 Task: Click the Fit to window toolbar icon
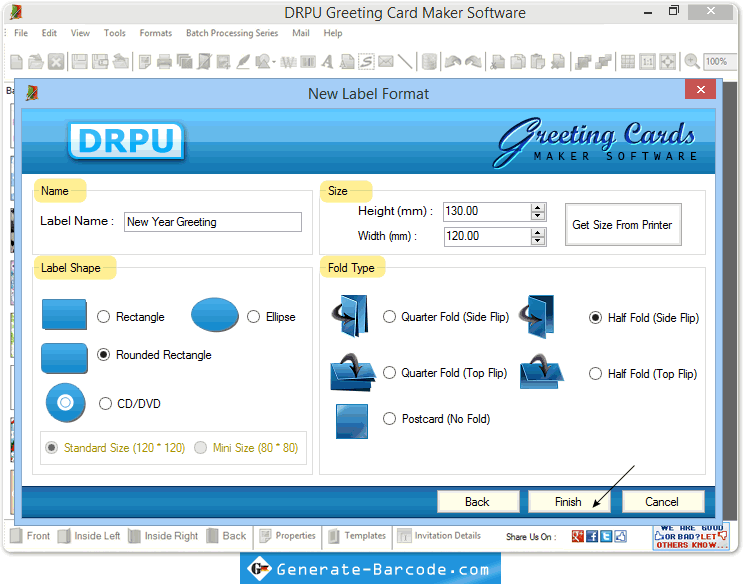(668, 62)
